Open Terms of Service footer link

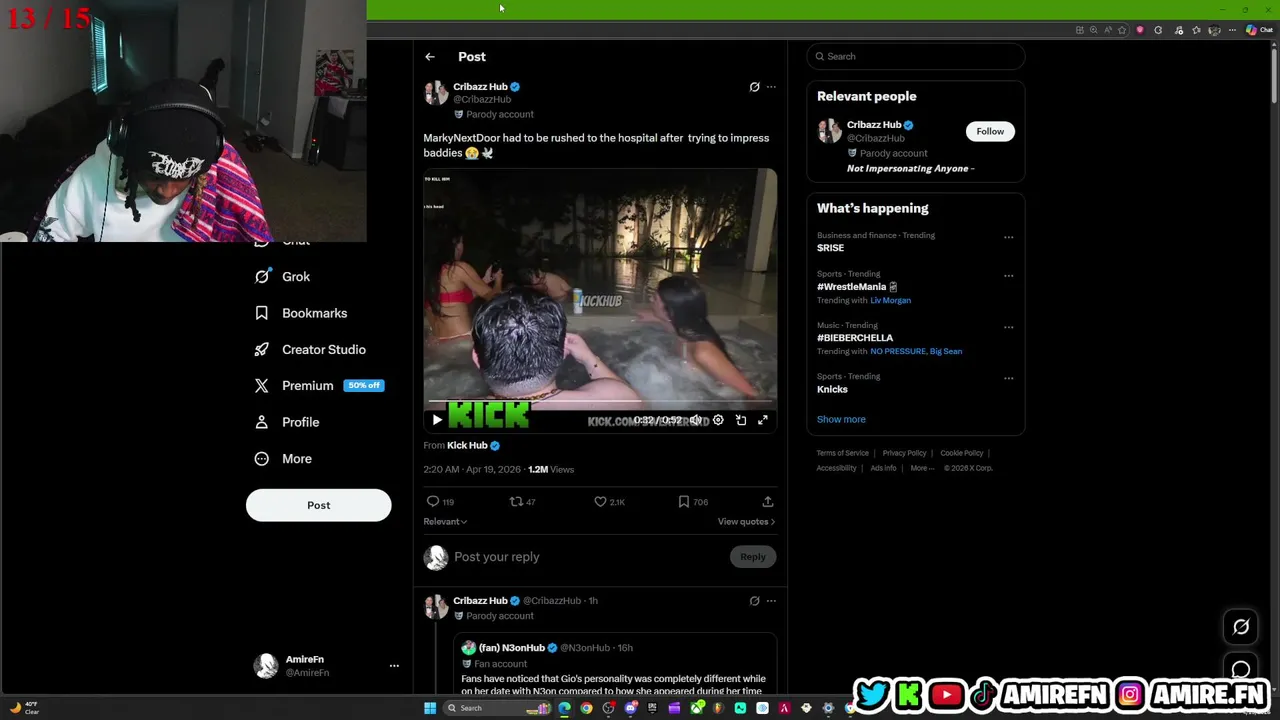click(x=842, y=453)
